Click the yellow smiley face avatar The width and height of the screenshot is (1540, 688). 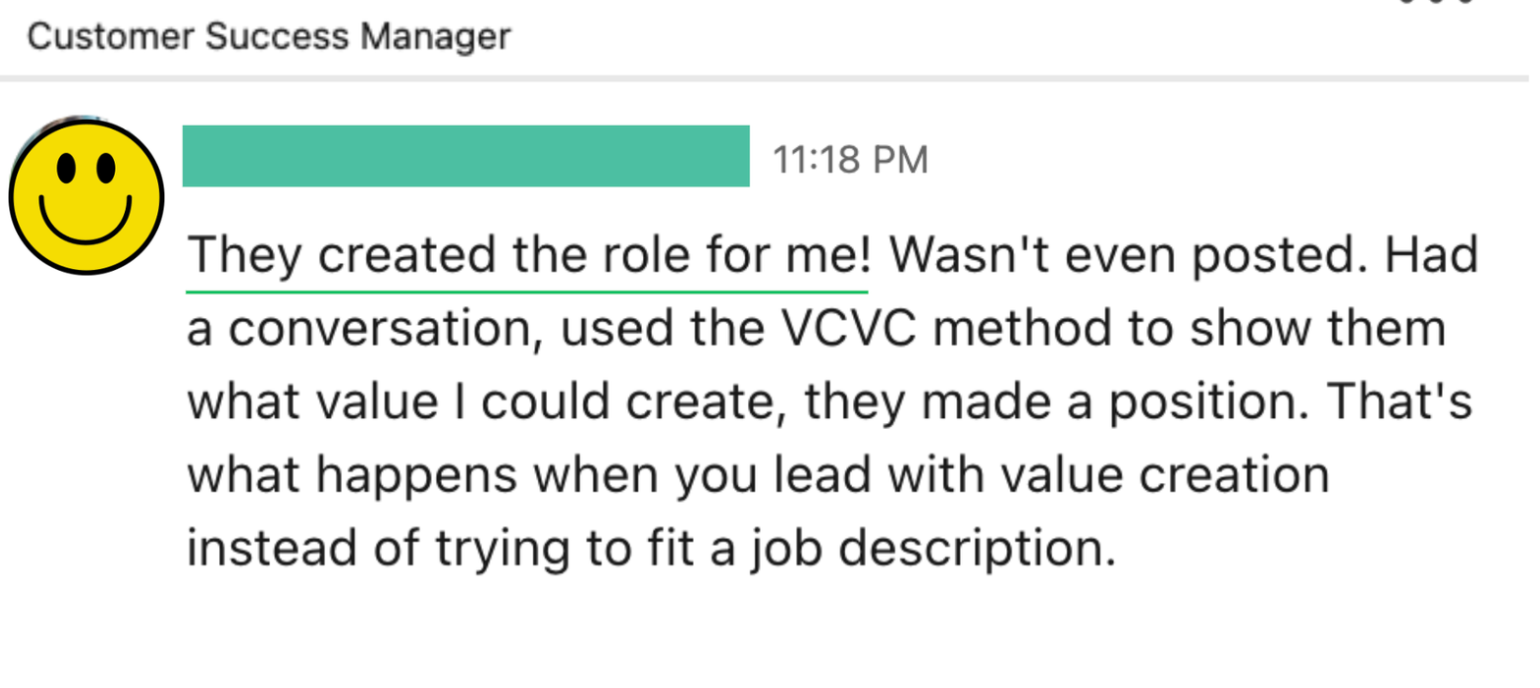click(x=86, y=197)
